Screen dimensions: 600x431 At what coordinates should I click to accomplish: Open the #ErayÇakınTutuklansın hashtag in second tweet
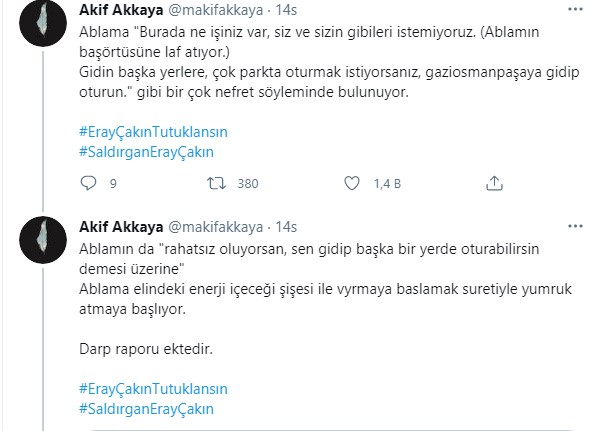(152, 389)
